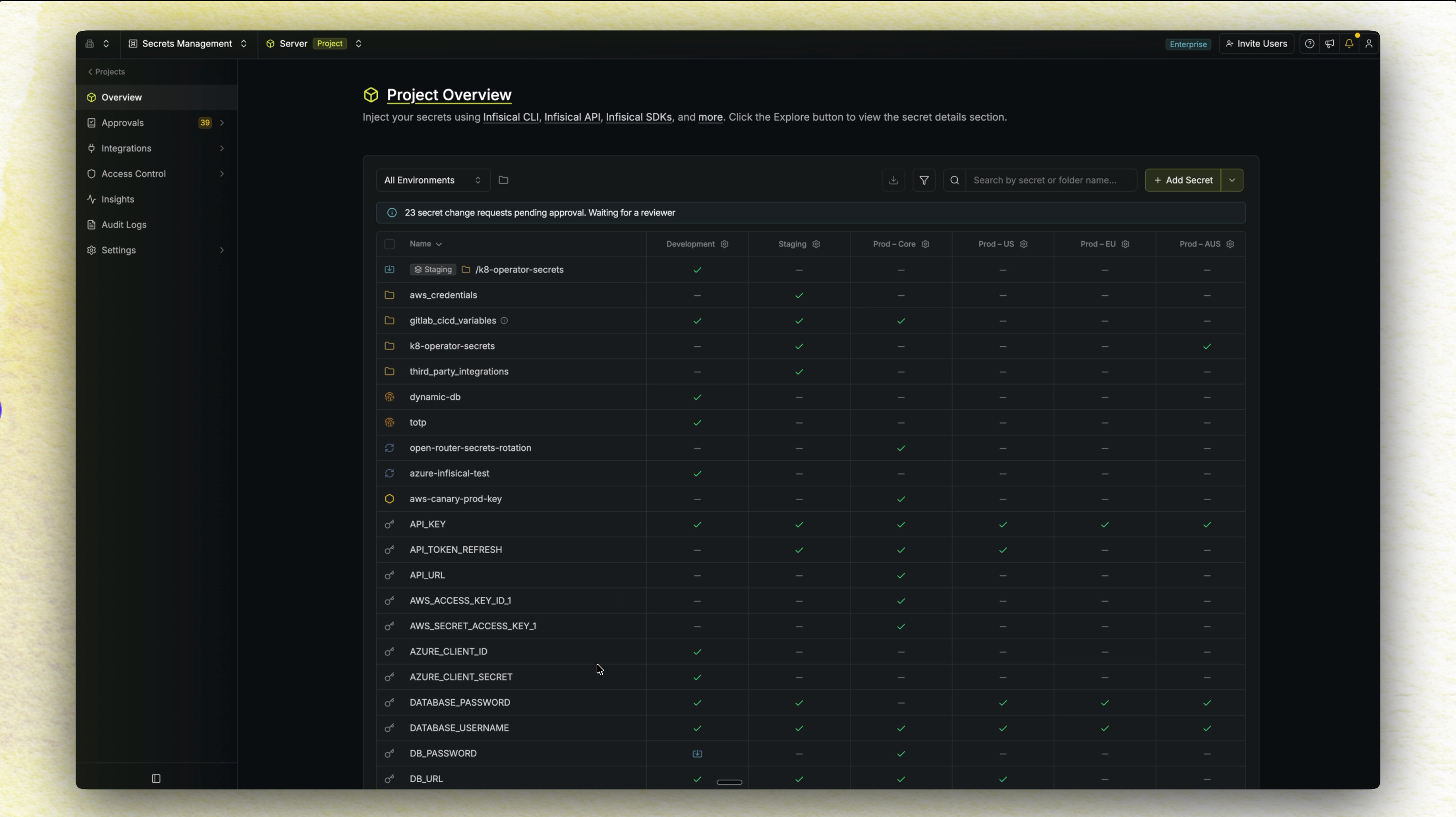
Task: Open Staging environment gear settings
Action: pyautogui.click(x=816, y=244)
